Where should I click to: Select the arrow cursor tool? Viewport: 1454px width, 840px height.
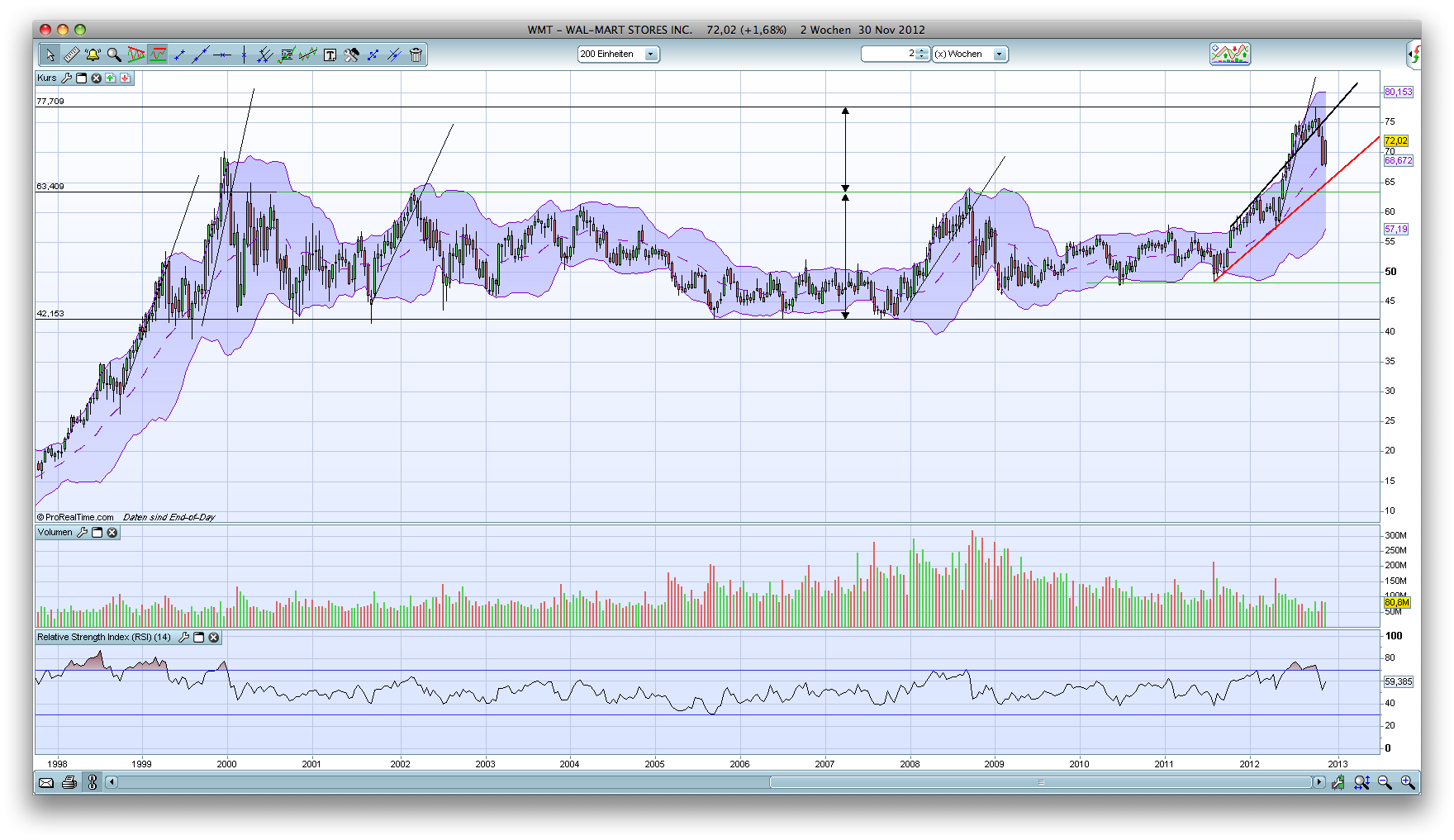50,55
